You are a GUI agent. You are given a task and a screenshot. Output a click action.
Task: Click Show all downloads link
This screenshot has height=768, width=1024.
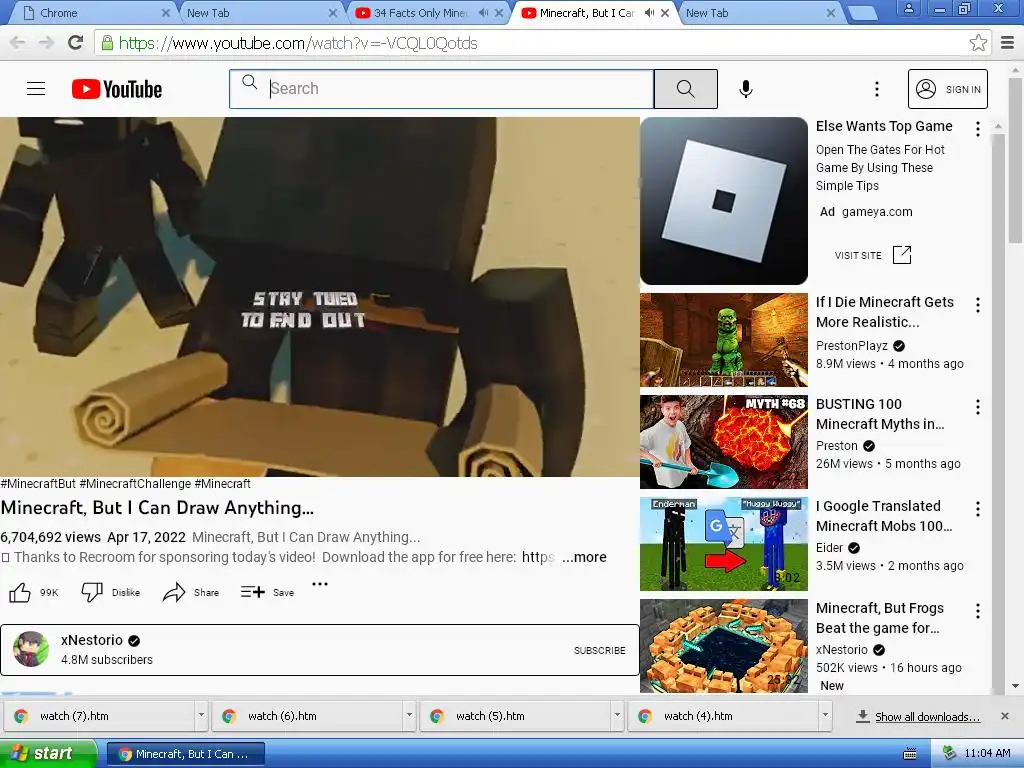[x=927, y=716]
